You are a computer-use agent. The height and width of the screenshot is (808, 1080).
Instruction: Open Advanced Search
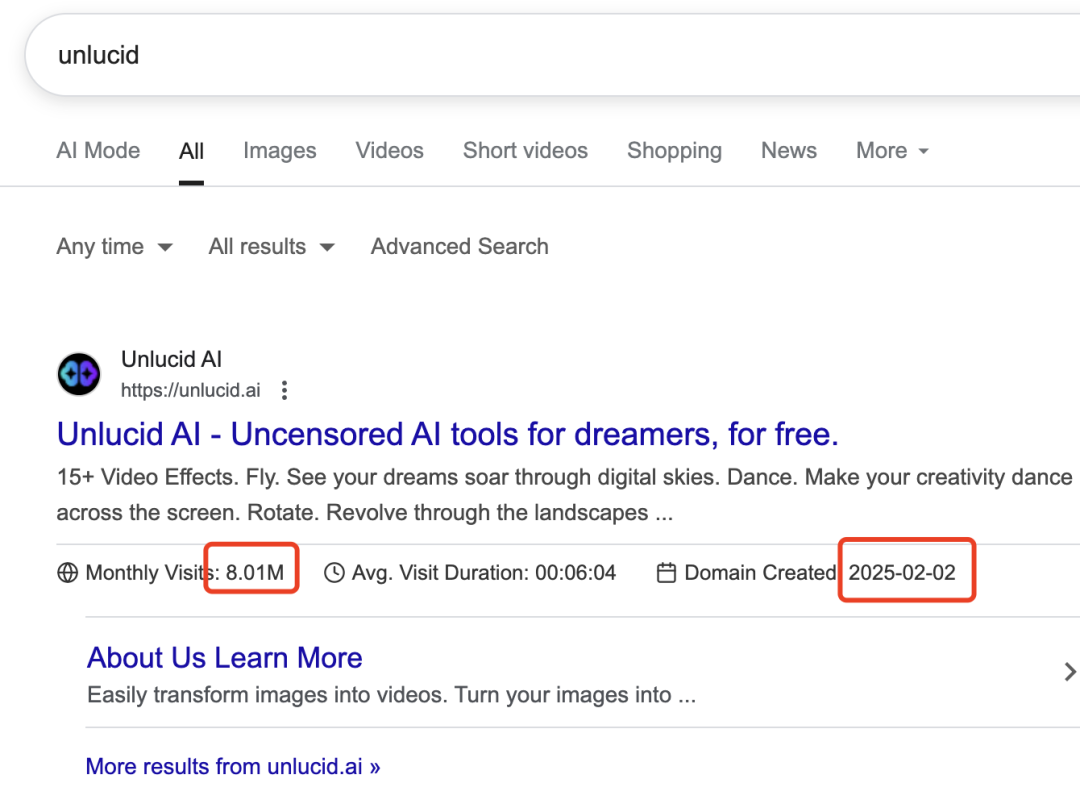click(x=459, y=247)
